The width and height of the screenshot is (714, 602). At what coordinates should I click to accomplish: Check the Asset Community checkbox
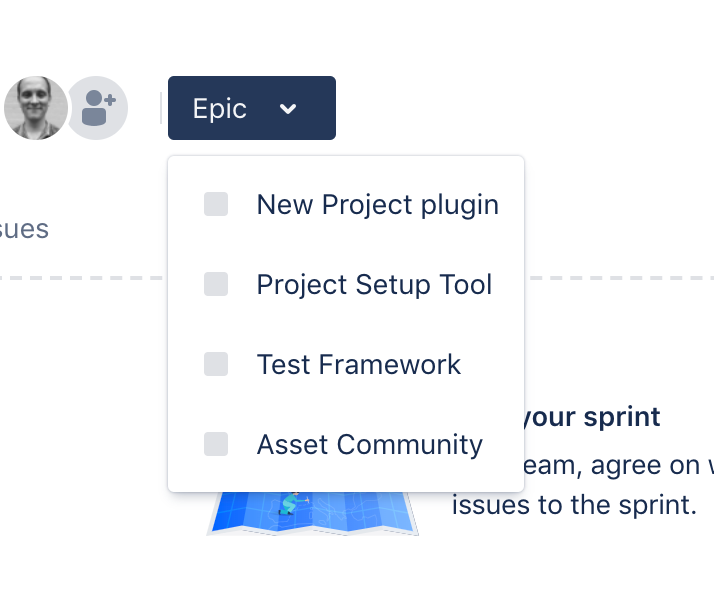[216, 444]
